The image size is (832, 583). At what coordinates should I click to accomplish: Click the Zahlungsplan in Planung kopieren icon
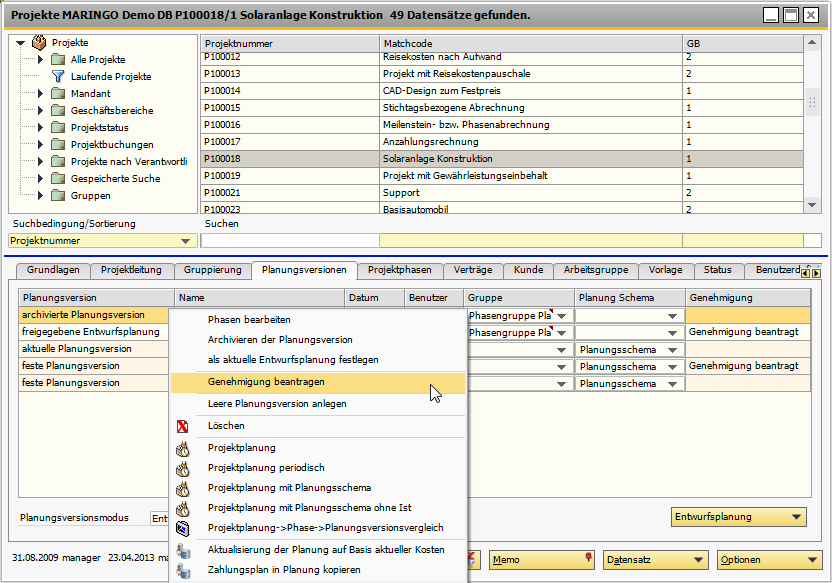click(183, 572)
